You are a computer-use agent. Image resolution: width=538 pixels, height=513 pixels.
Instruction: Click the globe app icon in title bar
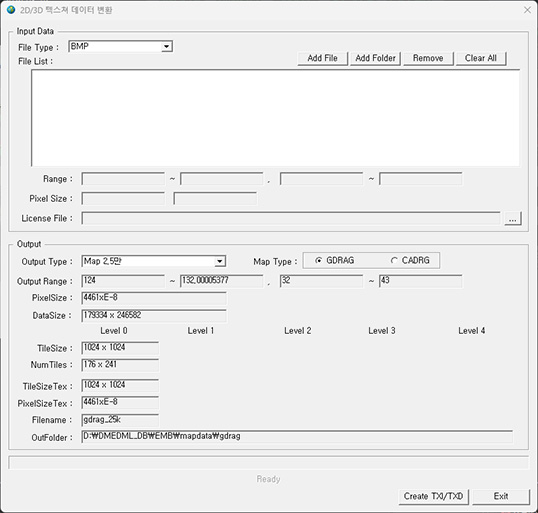point(11,10)
